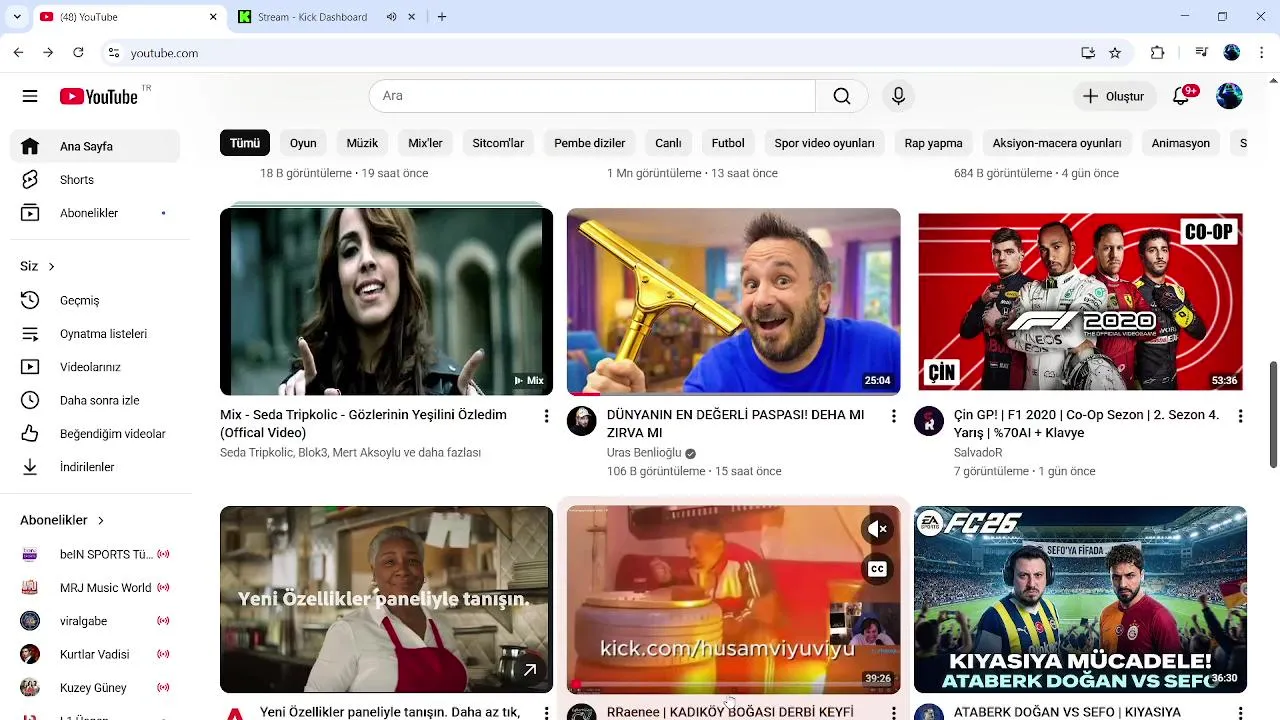Image resolution: width=1280 pixels, height=720 pixels.
Task: Select the Müzik filter chip
Action: pyautogui.click(x=362, y=143)
